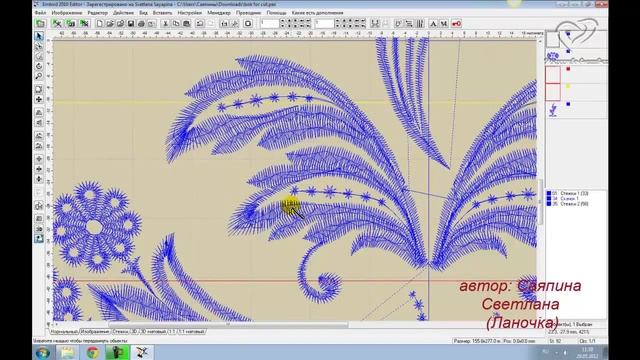Click the node edit tool below selection arrow

pos(39,46)
